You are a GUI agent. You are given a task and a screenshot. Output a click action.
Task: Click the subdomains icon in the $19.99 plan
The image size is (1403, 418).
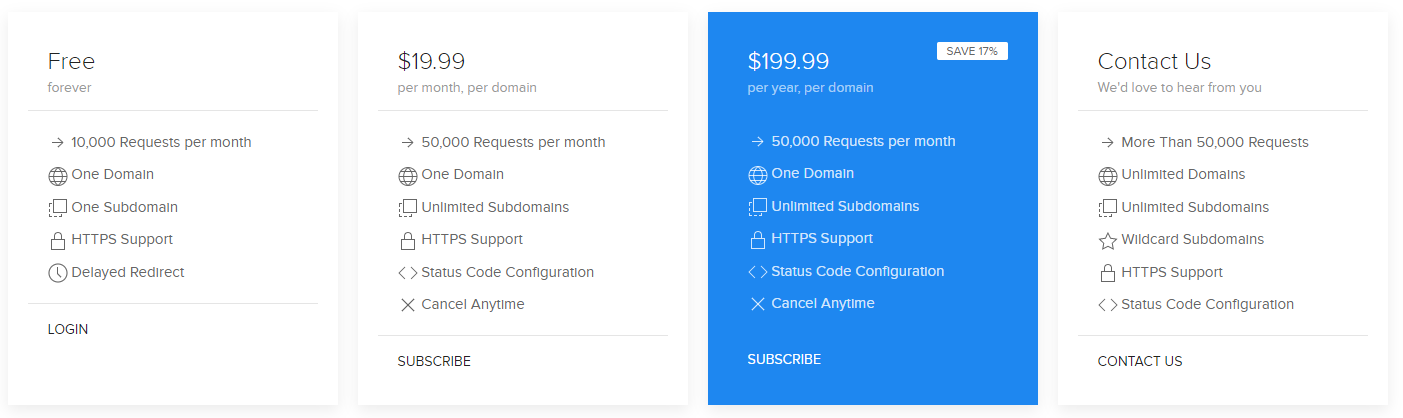click(x=408, y=208)
